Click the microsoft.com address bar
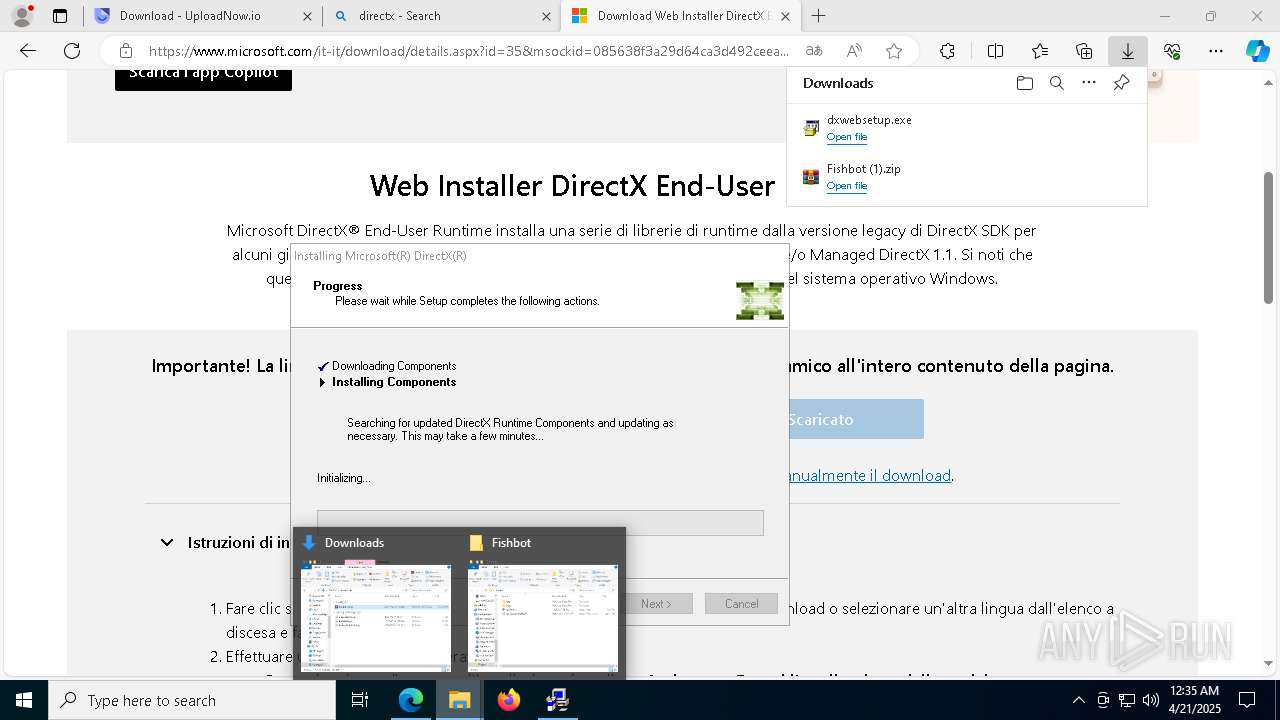The image size is (1280, 720). [x=468, y=51]
